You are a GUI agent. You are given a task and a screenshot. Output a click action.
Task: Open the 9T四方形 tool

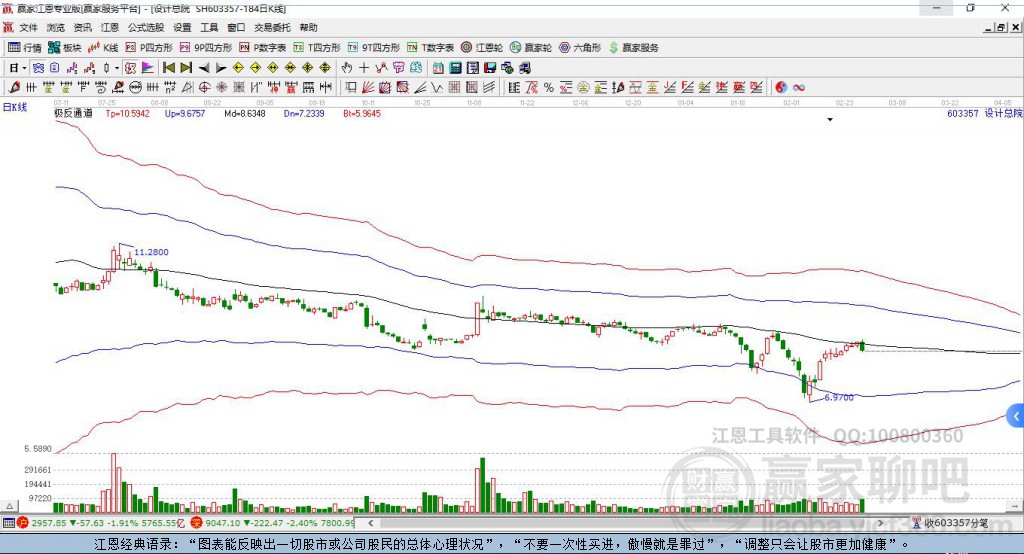374,48
